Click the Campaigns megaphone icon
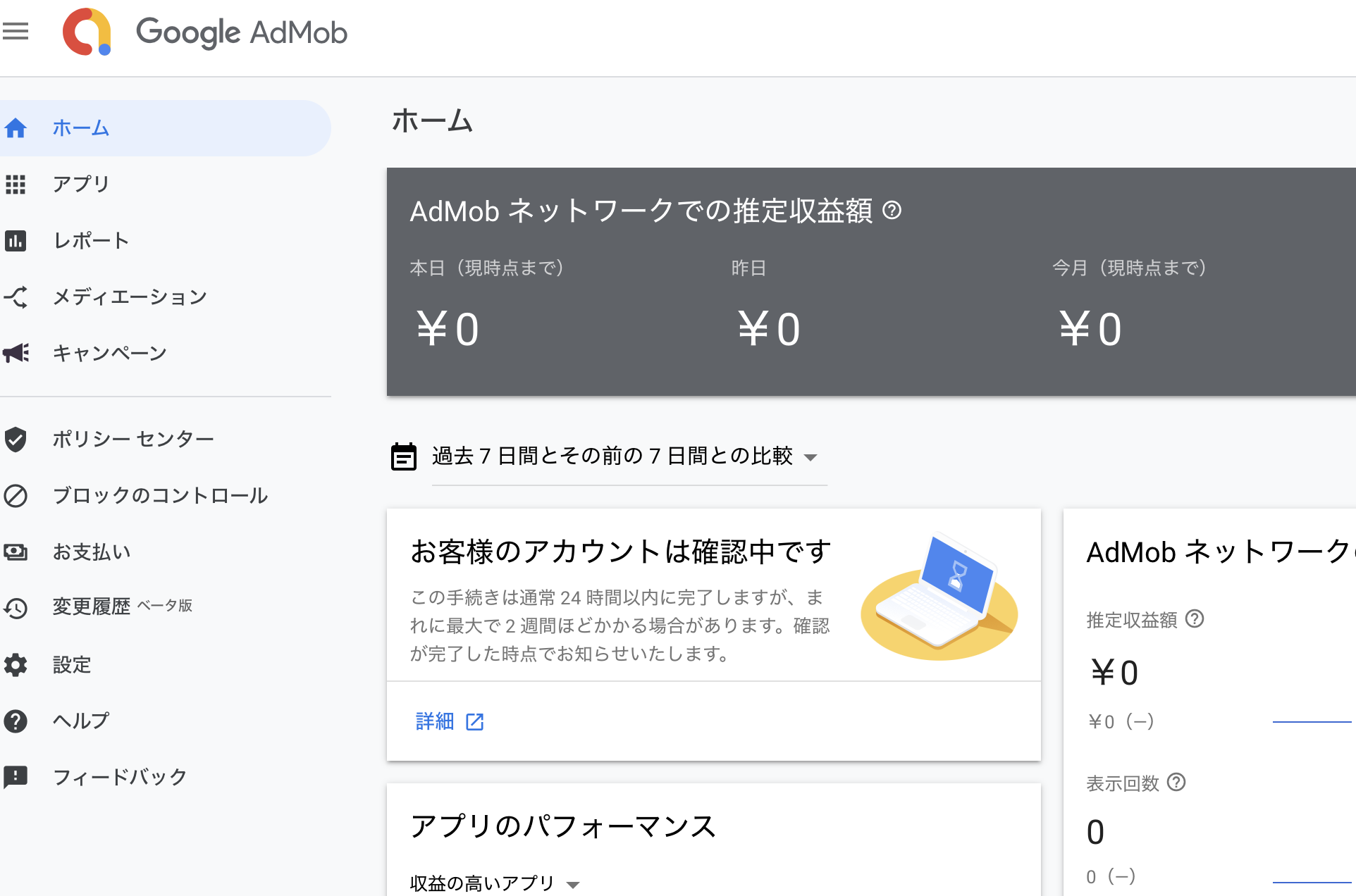Image resolution: width=1356 pixels, height=896 pixels. coord(16,353)
